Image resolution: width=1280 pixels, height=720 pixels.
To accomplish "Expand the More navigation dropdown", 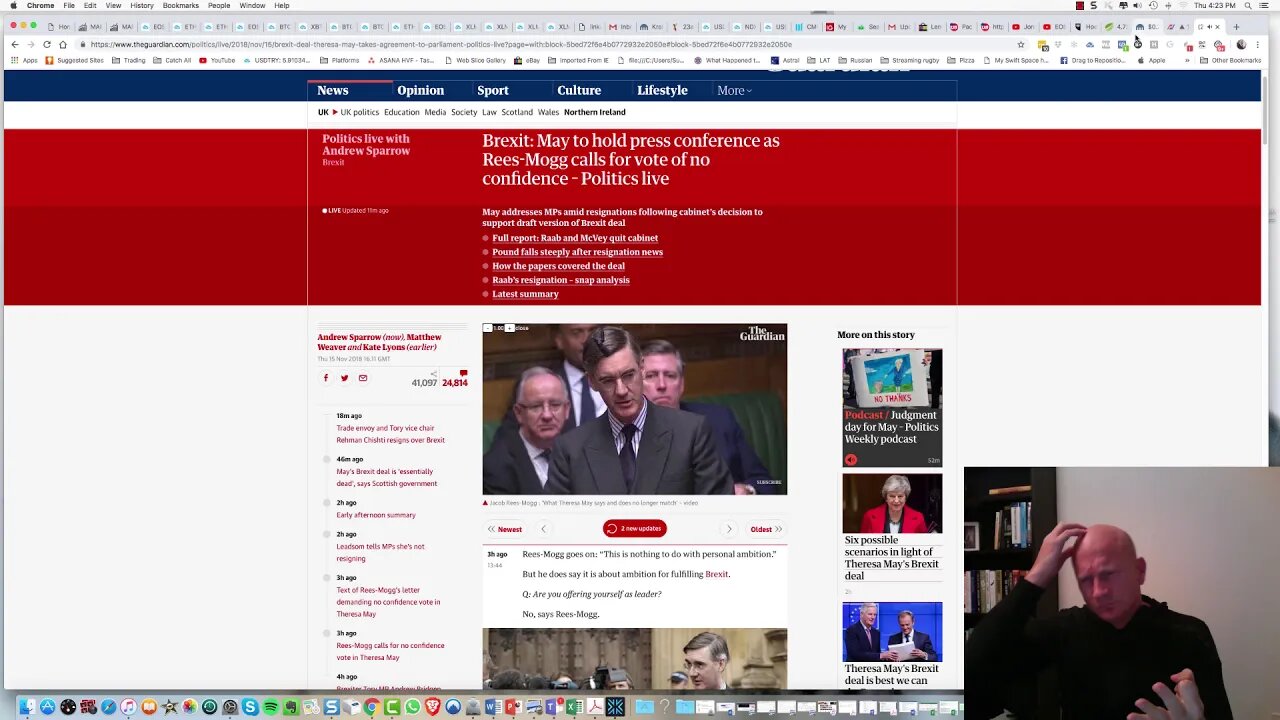I will click(x=734, y=90).
